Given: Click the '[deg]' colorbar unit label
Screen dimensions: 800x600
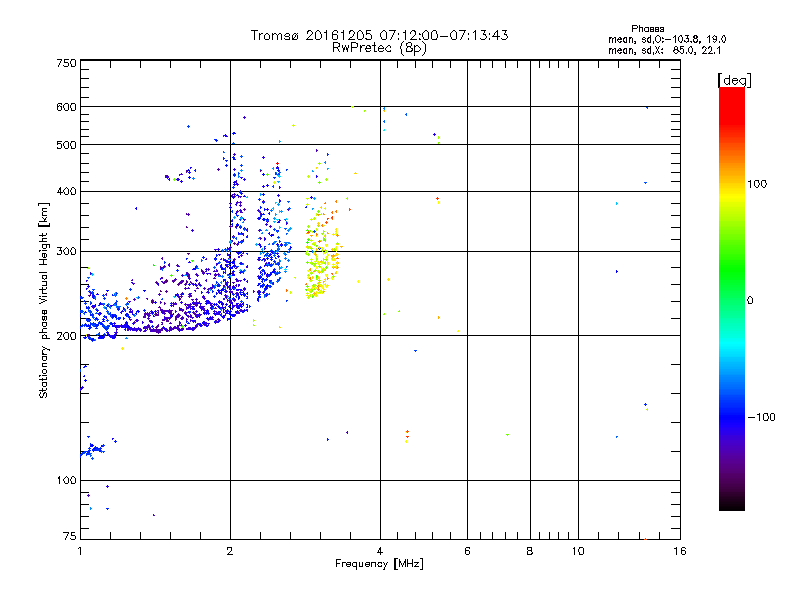Looking at the screenshot, I should point(734,80).
